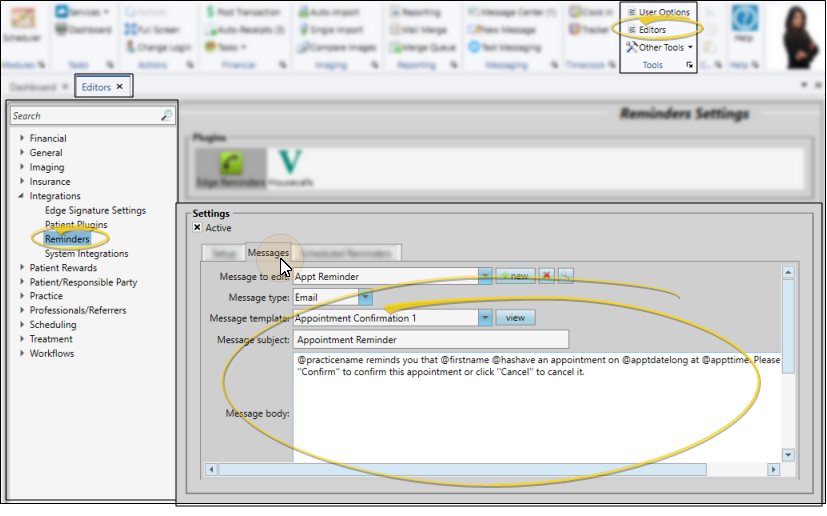Open Editors from the Tools group
Image resolution: width=827 pixels, height=516 pixels.
click(651, 30)
